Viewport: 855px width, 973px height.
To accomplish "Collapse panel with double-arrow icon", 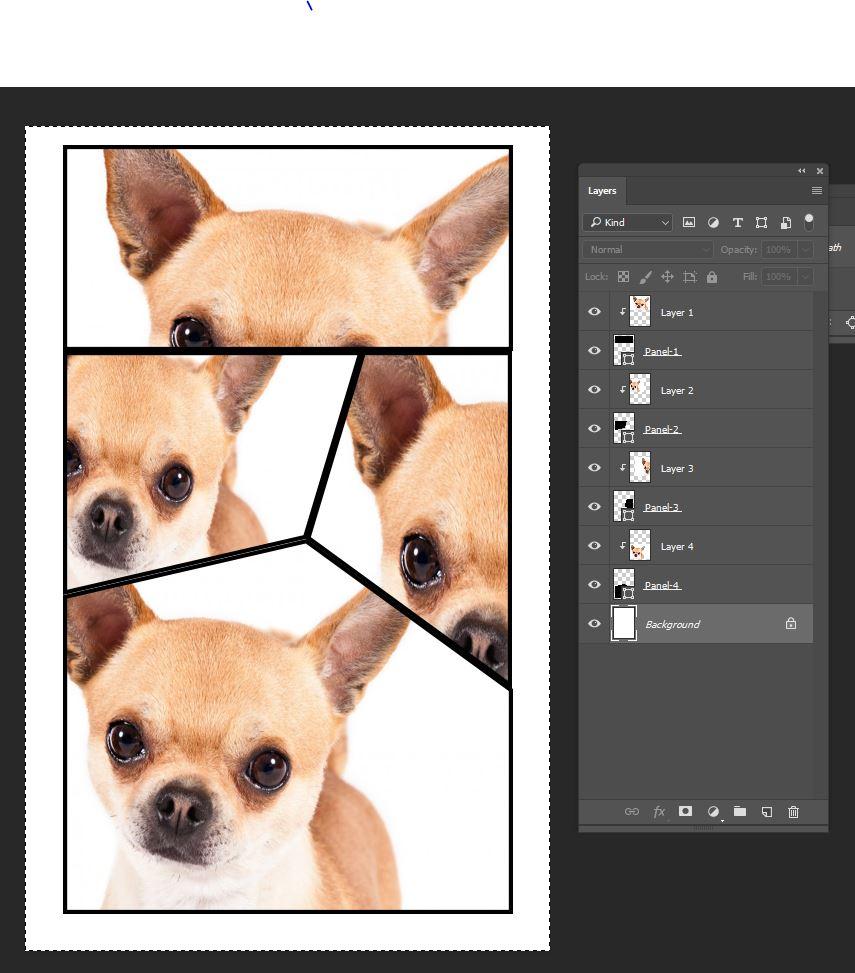I will (802, 171).
